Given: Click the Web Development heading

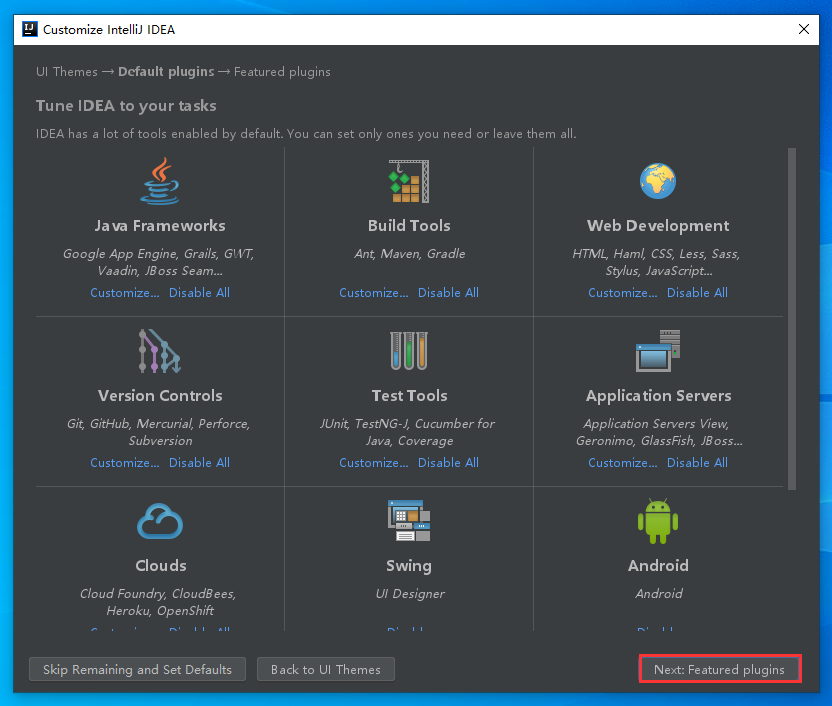Looking at the screenshot, I should tap(658, 225).
